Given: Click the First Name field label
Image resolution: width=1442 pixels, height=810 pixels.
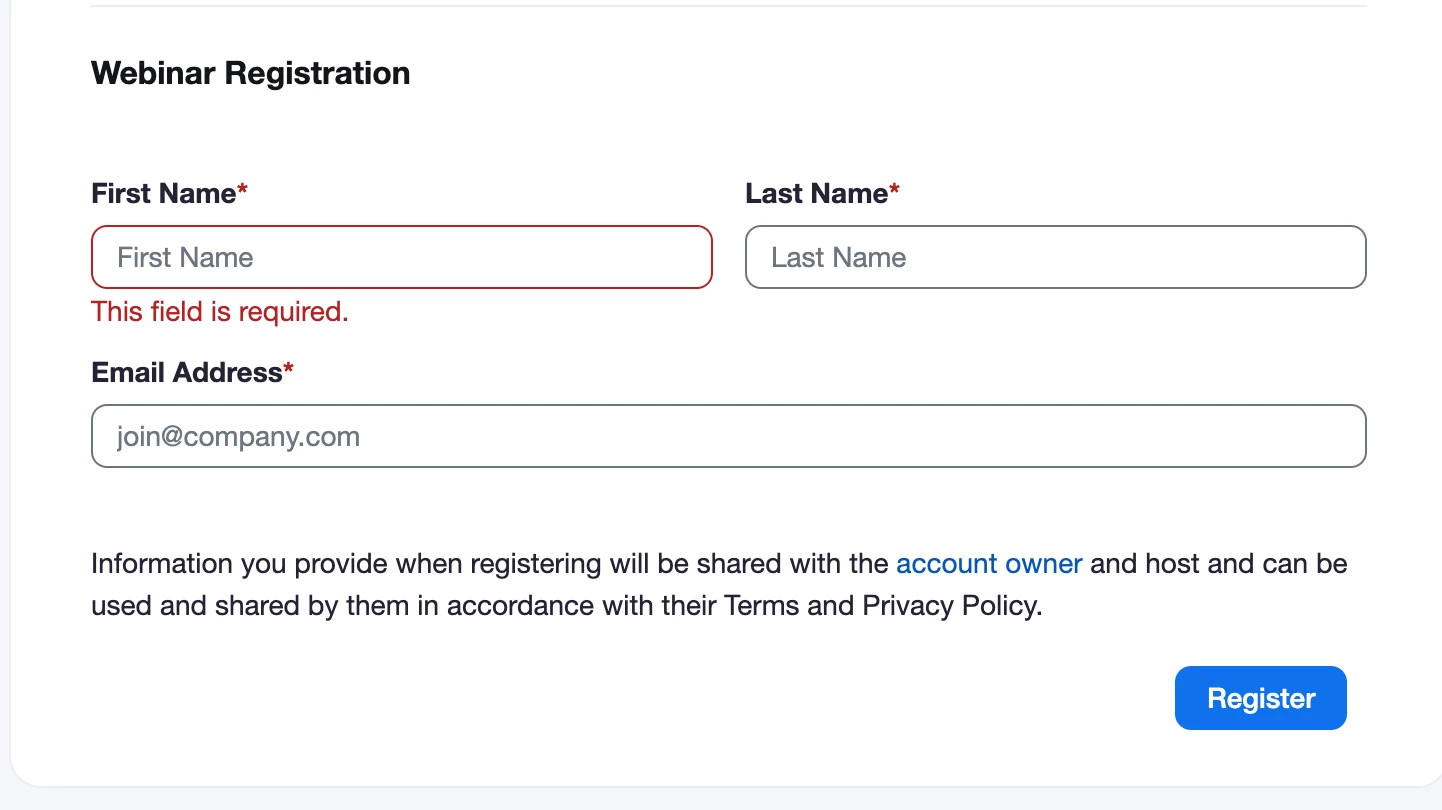Looking at the screenshot, I should point(163,193).
